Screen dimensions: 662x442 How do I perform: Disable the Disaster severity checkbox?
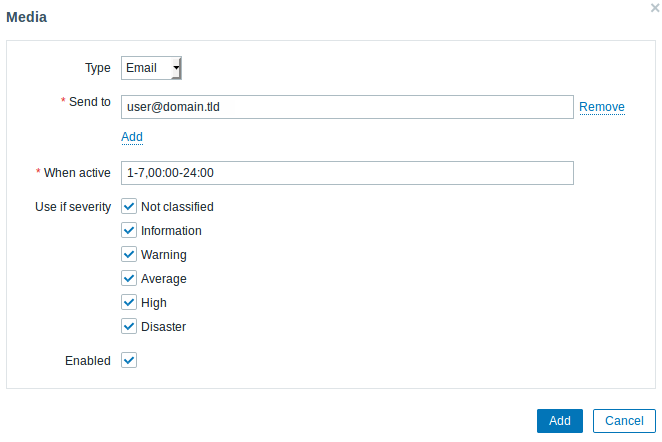pyautogui.click(x=129, y=326)
